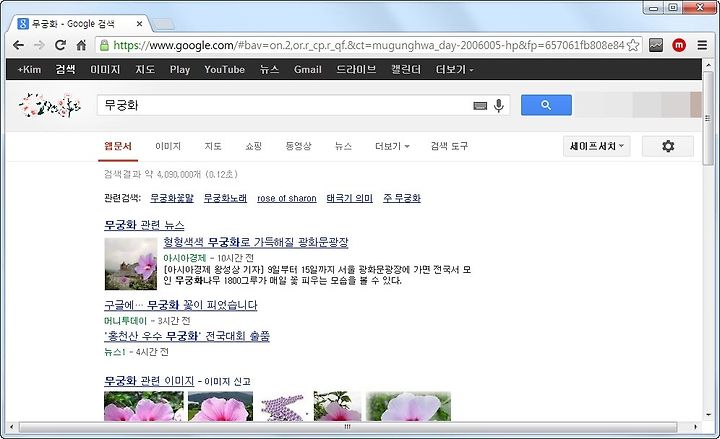Click the news thumbnail of flower and rock
Screen dimensions: 720x439
tap(131, 264)
